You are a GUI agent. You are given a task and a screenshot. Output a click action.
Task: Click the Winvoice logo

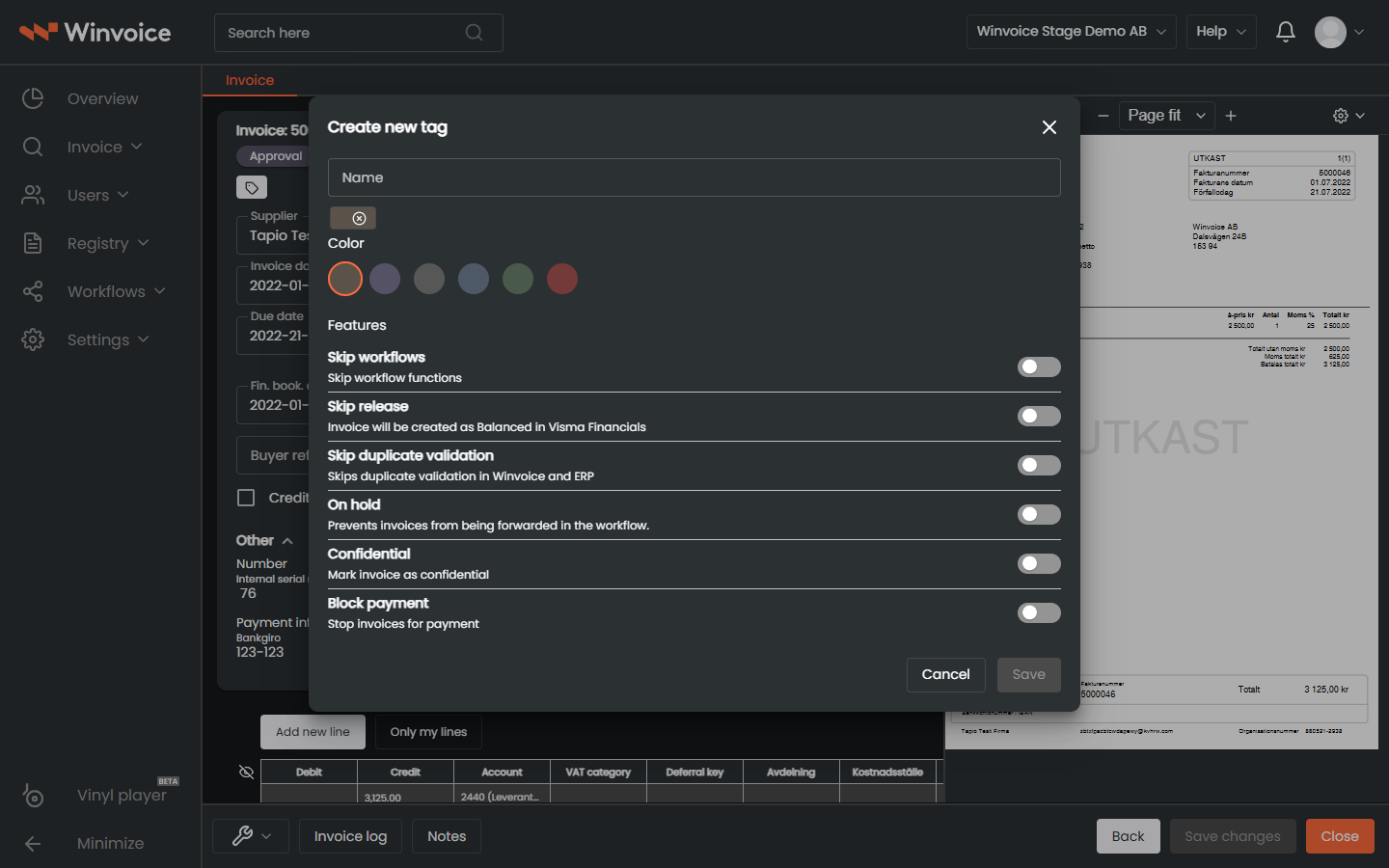click(x=95, y=32)
